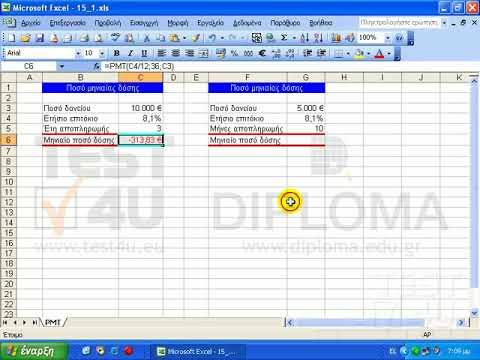
Task: Open the Name Box dropdown arrow
Action: point(62,67)
